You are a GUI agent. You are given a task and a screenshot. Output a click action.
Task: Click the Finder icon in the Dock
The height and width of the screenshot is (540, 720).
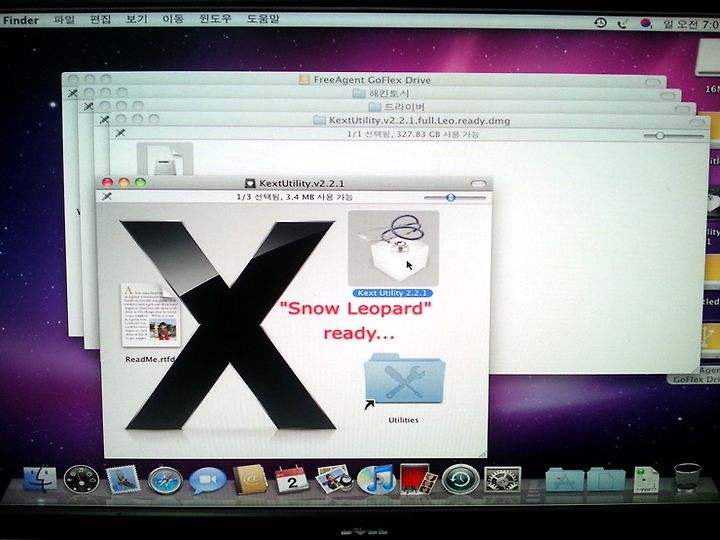tap(39, 479)
